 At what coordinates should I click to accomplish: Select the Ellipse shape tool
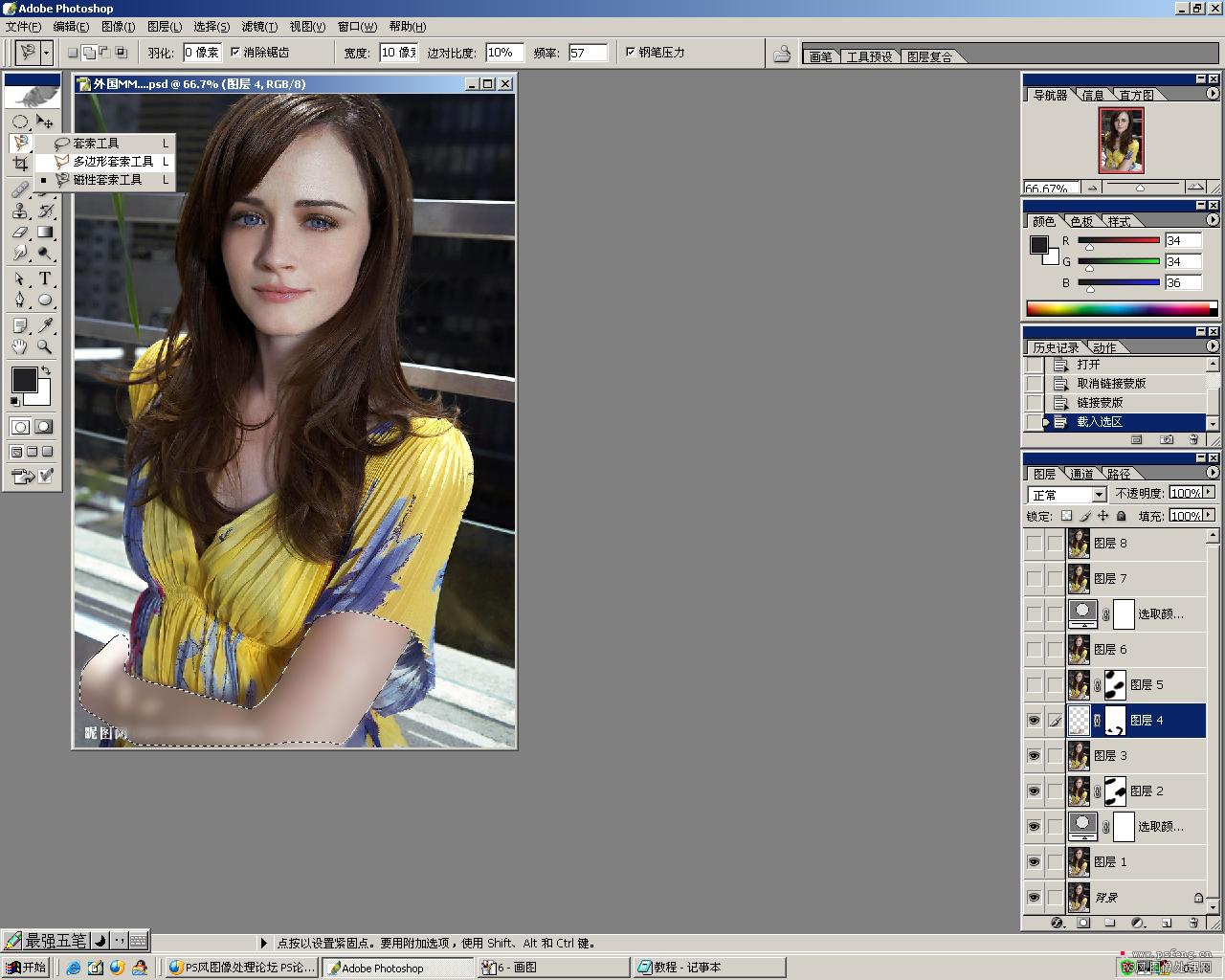(x=45, y=300)
